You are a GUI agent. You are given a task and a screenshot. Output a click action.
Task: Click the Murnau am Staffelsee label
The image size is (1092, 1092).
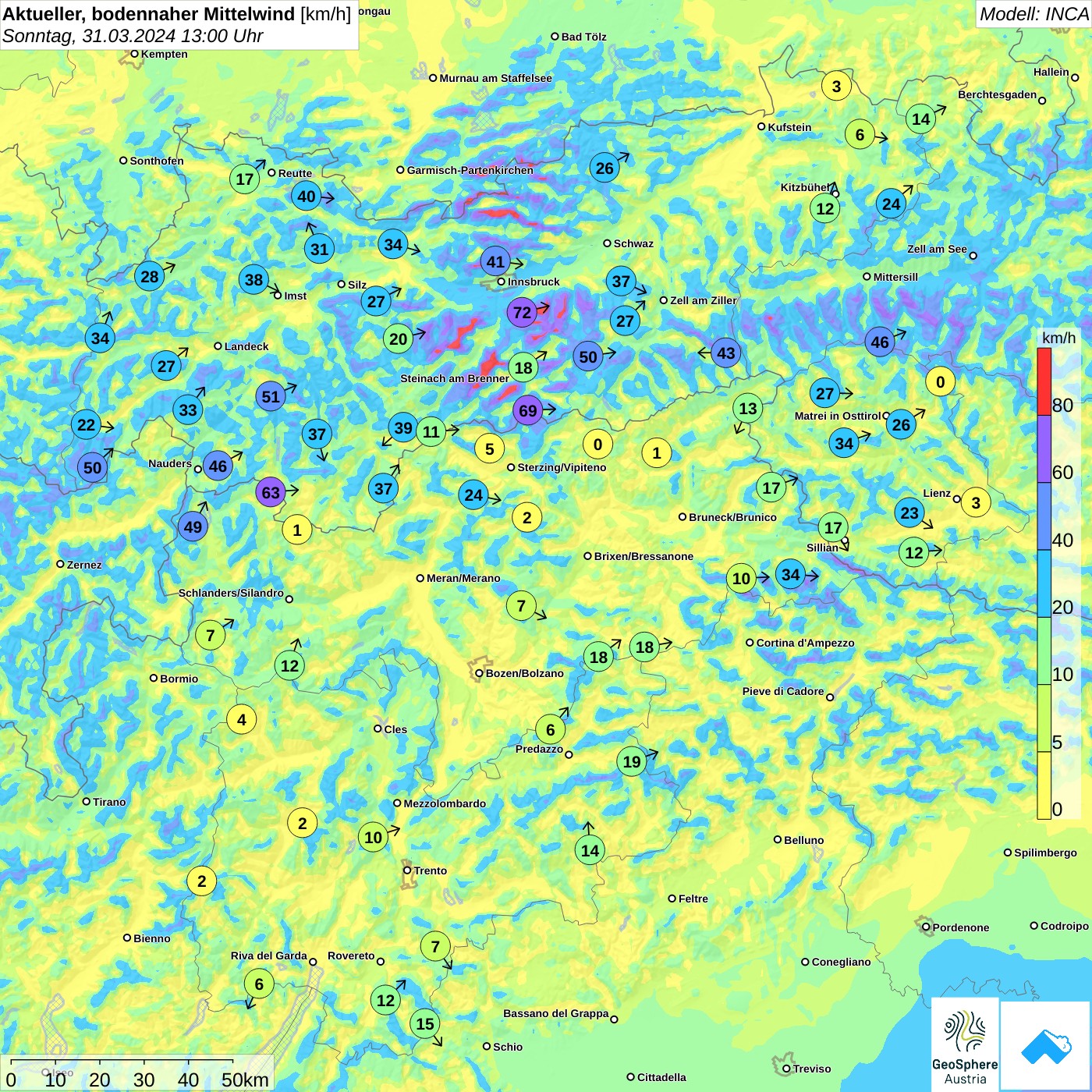[x=495, y=78]
